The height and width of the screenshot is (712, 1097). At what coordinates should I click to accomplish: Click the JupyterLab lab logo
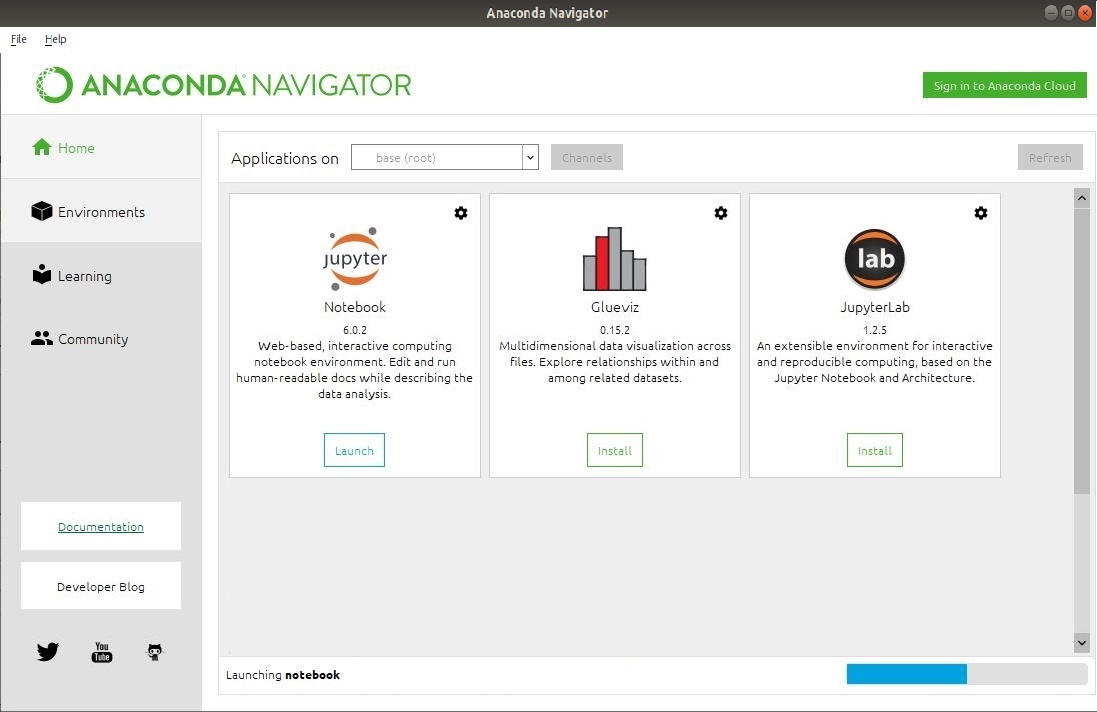coord(875,259)
